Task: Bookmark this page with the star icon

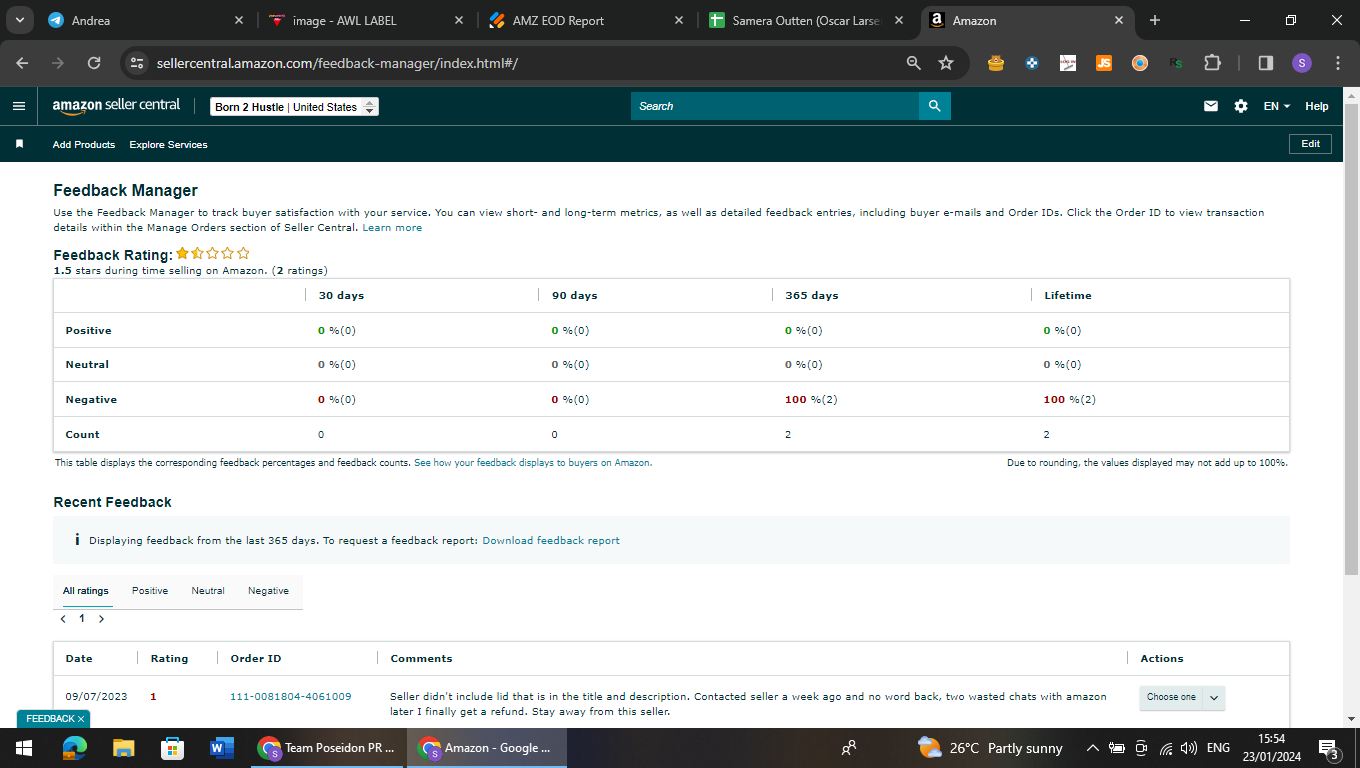Action: (946, 63)
